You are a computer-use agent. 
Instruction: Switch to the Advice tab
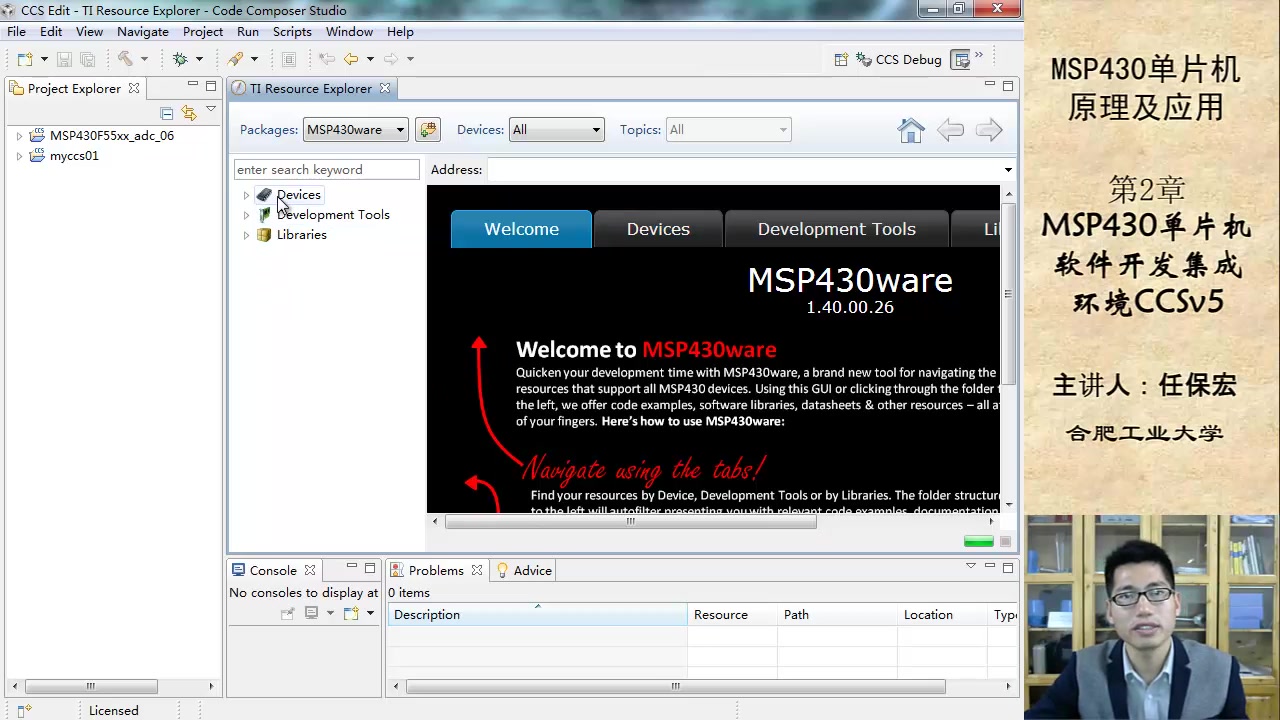pyautogui.click(x=524, y=570)
